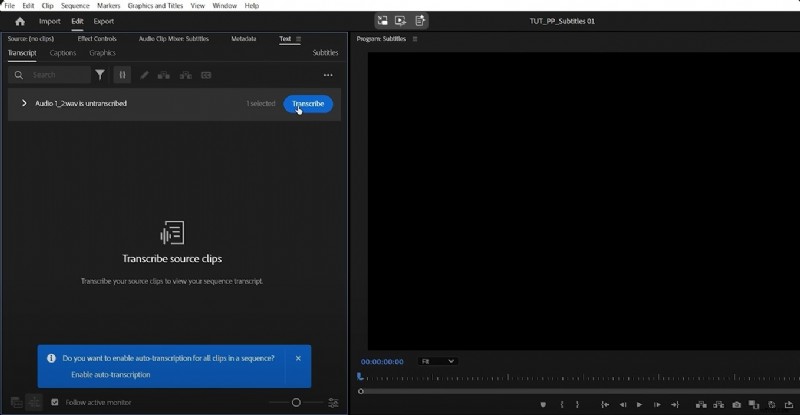
Task: Click the Go to Out point icon
Action: coord(675,405)
